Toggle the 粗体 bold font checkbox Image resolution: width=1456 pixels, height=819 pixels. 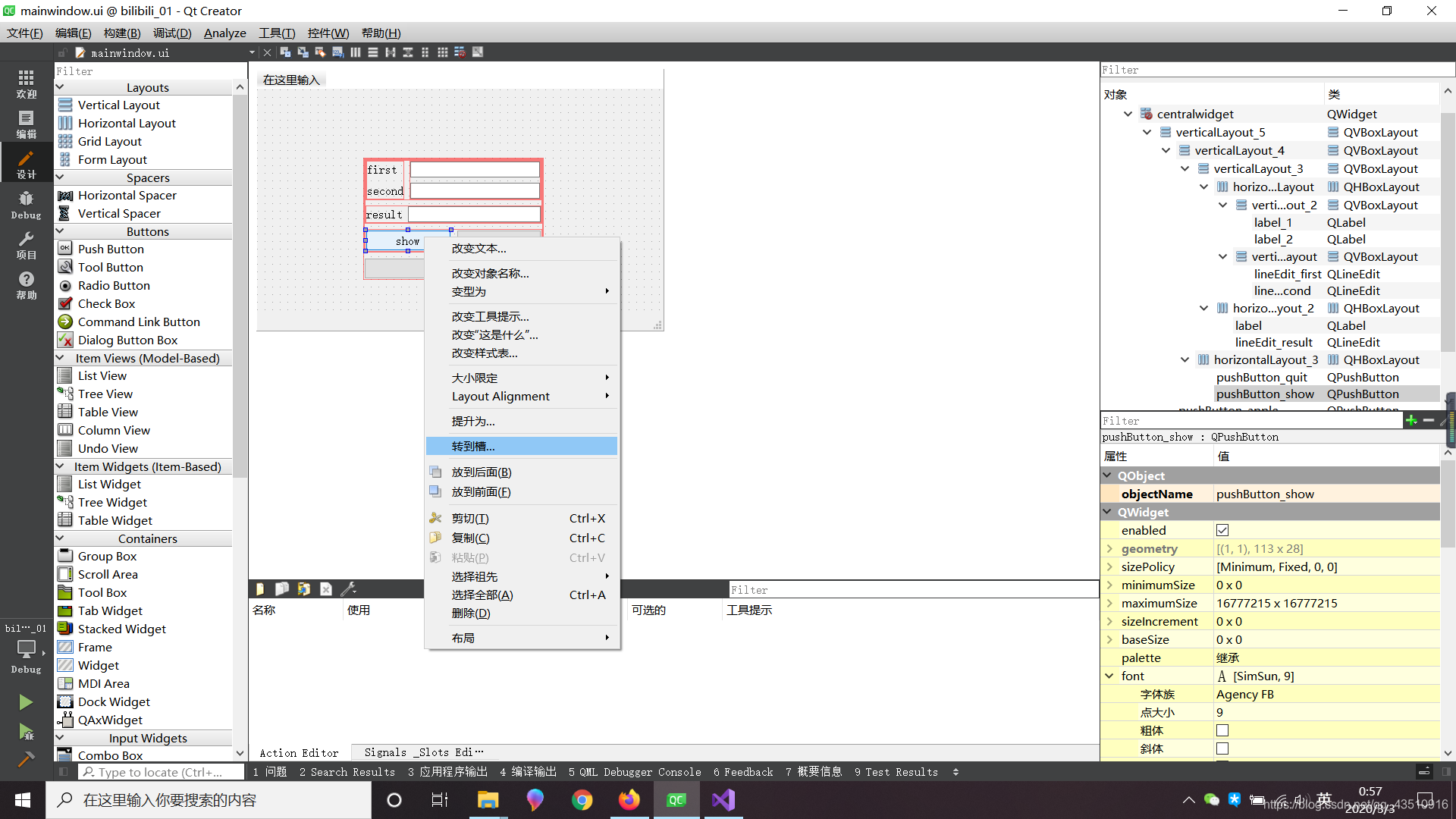pyautogui.click(x=1222, y=730)
